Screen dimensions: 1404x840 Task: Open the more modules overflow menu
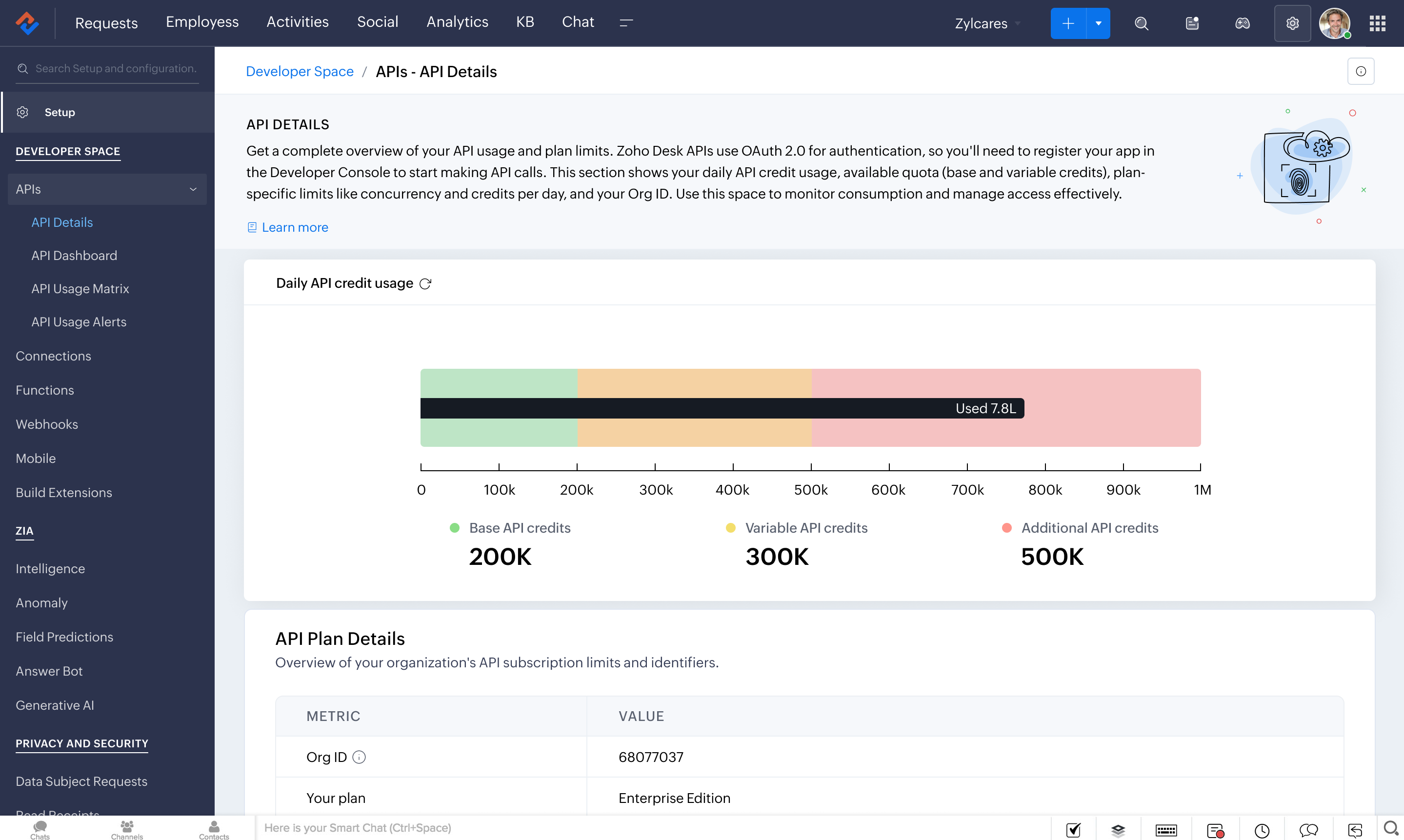626,22
